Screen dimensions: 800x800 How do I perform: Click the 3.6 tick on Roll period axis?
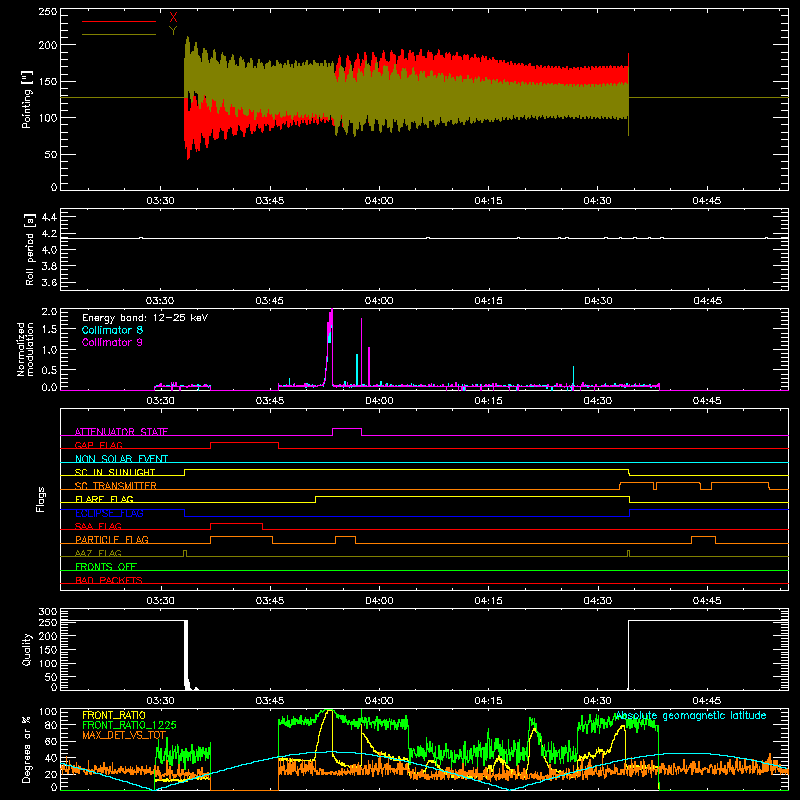(x=49, y=282)
